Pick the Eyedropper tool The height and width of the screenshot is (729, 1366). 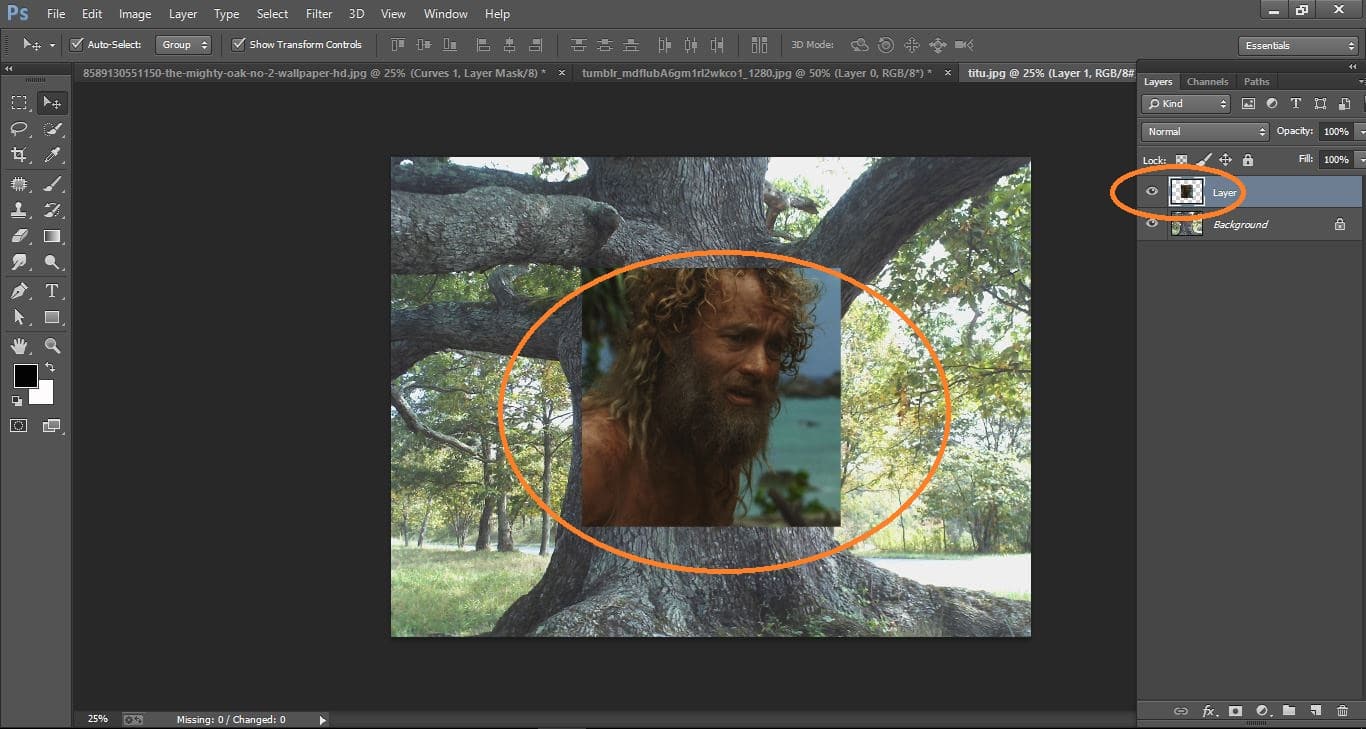[53, 155]
